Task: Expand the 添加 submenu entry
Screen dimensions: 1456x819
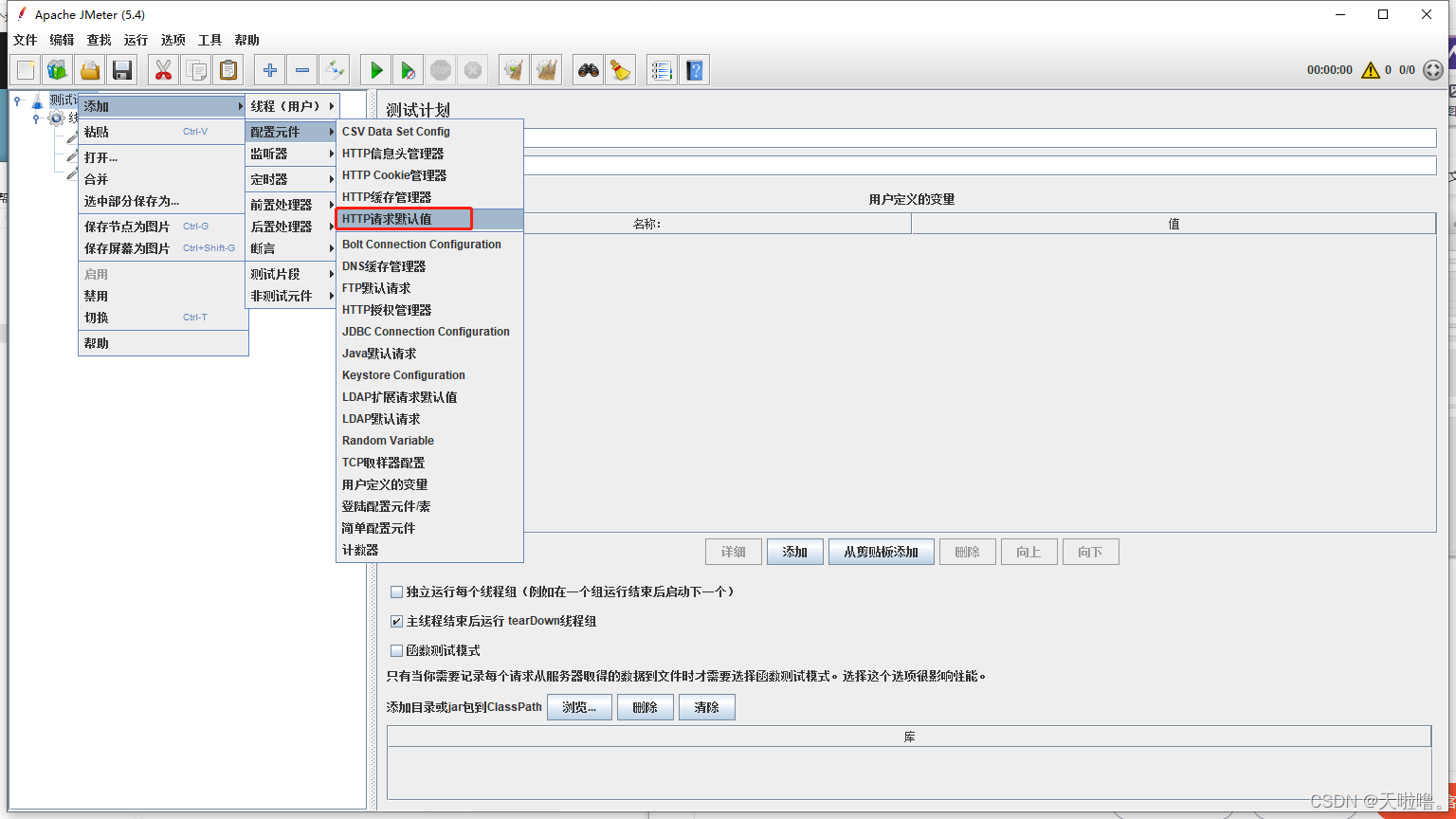Action: 163,106
